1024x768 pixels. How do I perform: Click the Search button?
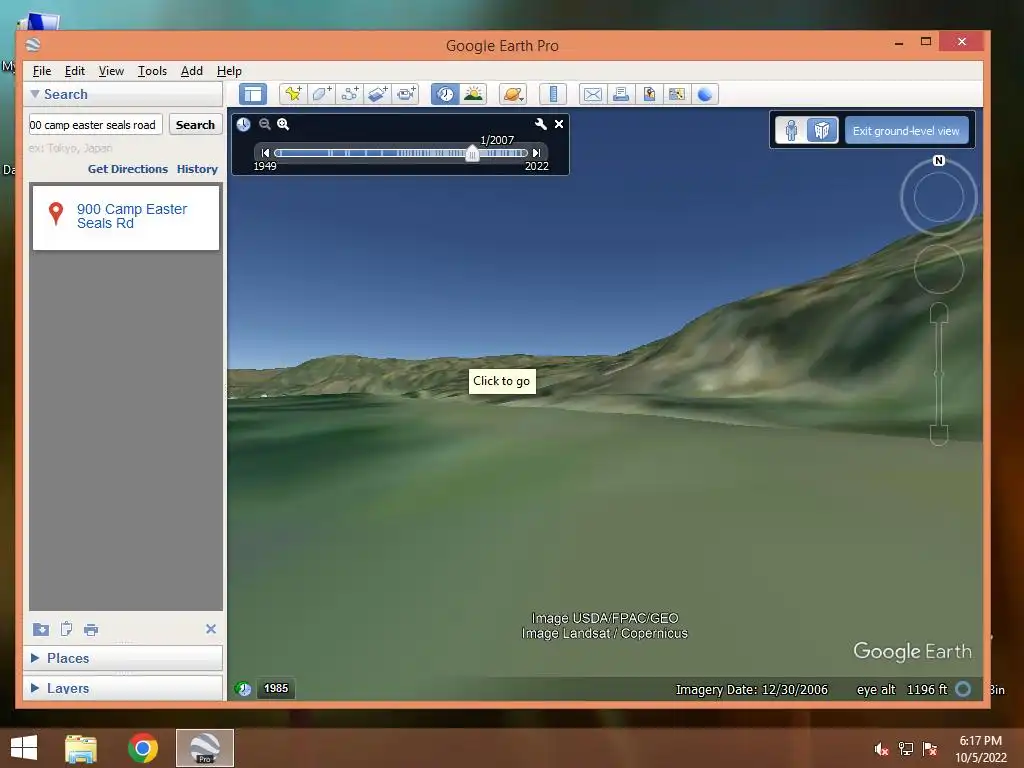[195, 125]
